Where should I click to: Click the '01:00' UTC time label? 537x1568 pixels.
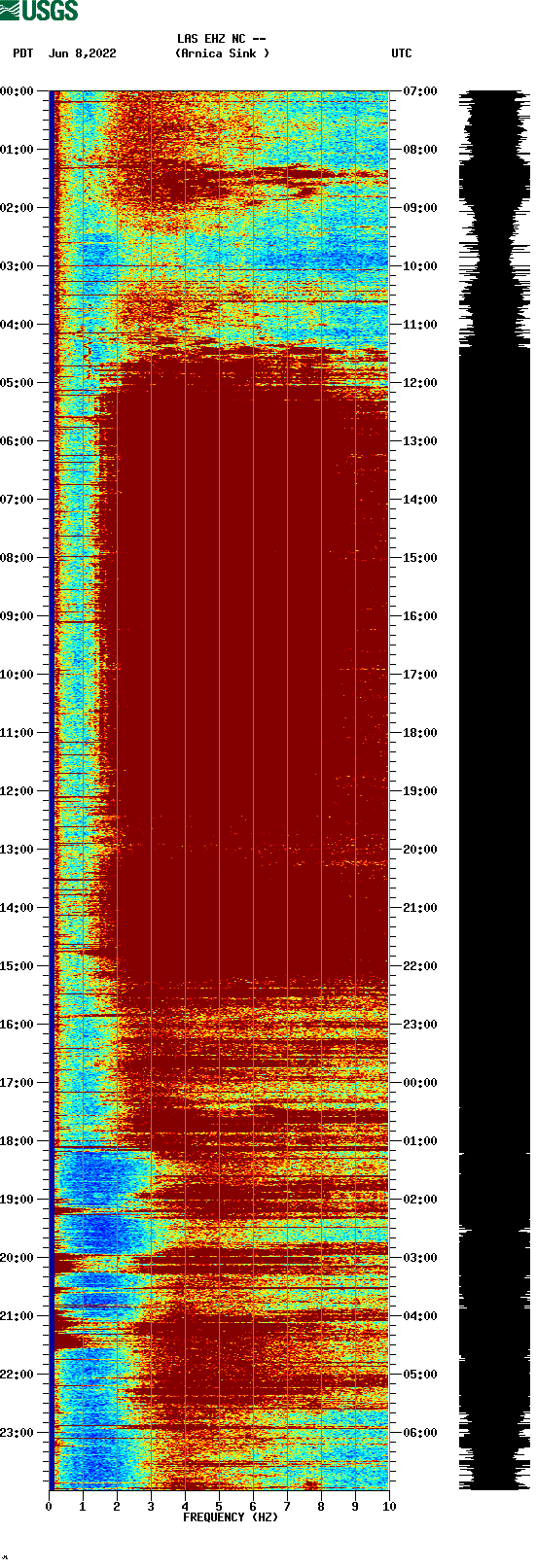(420, 1141)
